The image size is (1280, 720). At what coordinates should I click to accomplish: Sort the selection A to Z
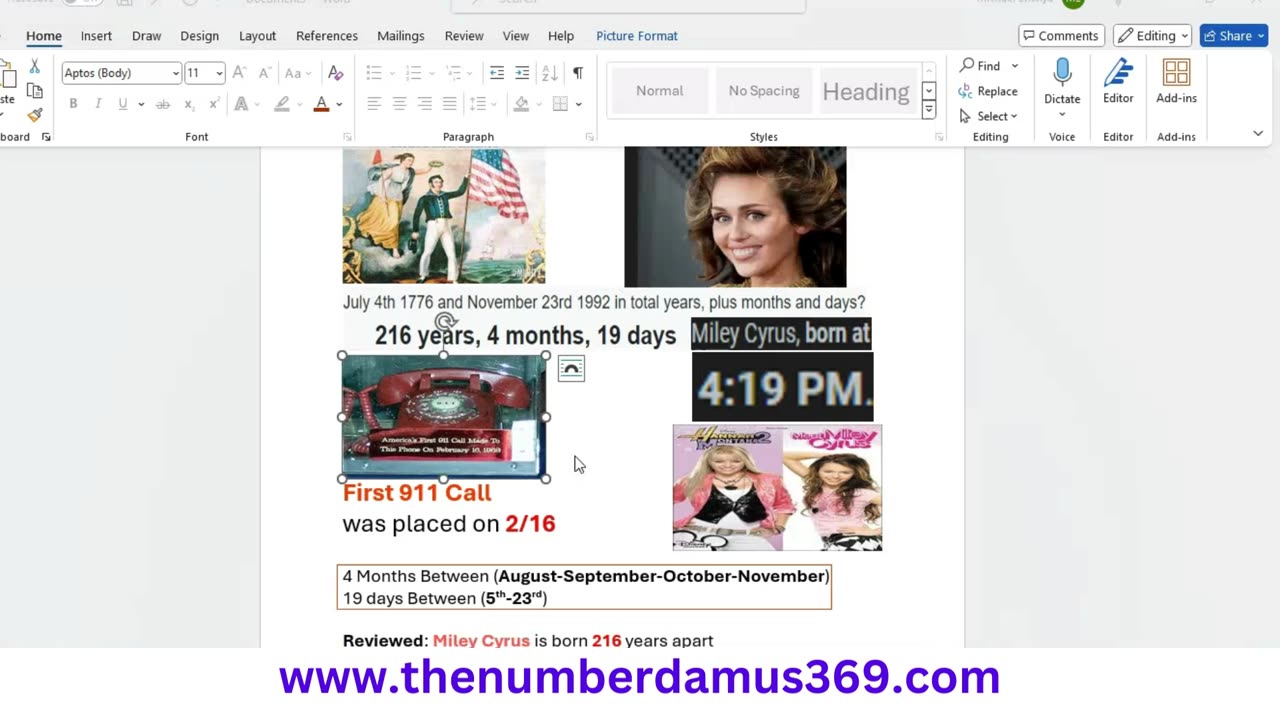[x=549, y=73]
